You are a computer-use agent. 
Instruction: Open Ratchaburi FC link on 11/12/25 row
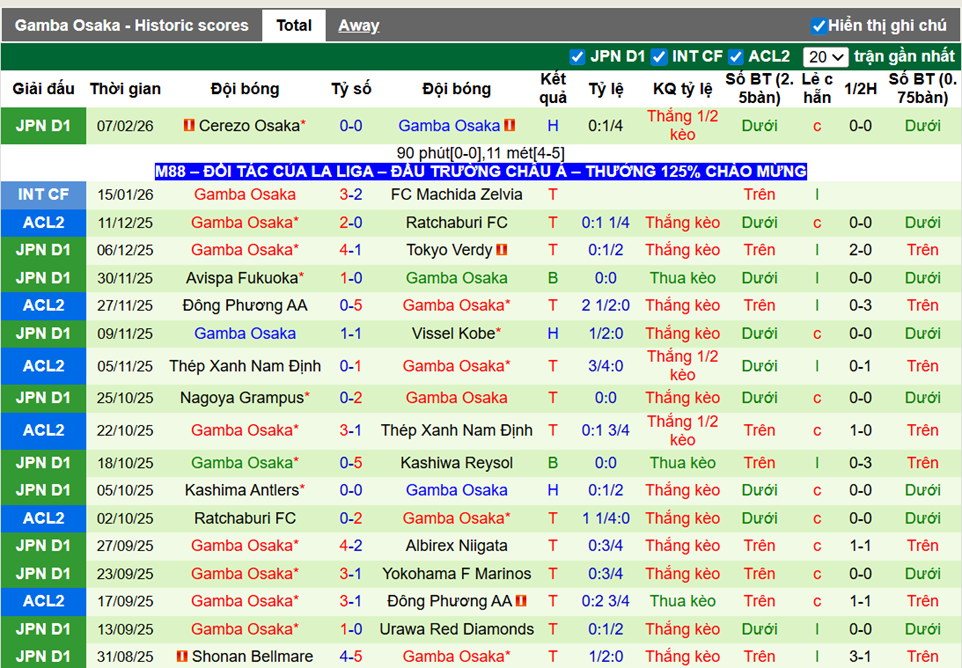click(x=456, y=223)
